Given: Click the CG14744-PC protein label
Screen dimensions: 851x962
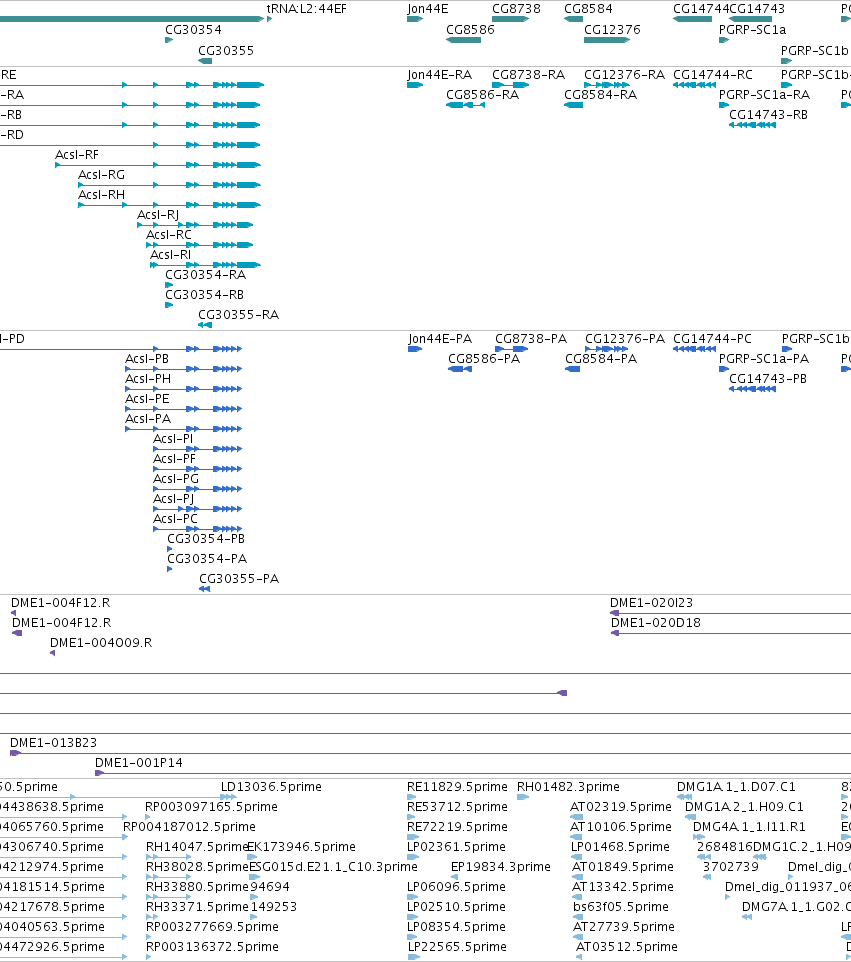Looking at the screenshot, I should click(x=712, y=339).
